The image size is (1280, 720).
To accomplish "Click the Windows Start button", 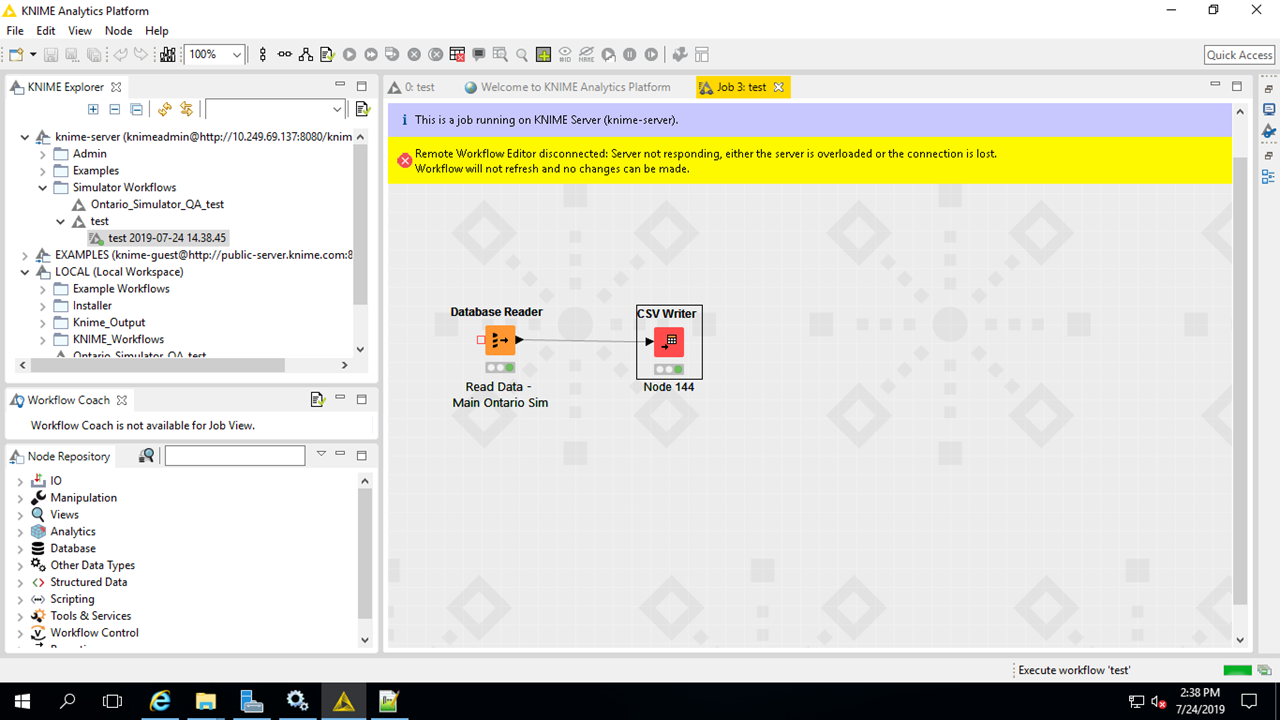I will [22, 701].
